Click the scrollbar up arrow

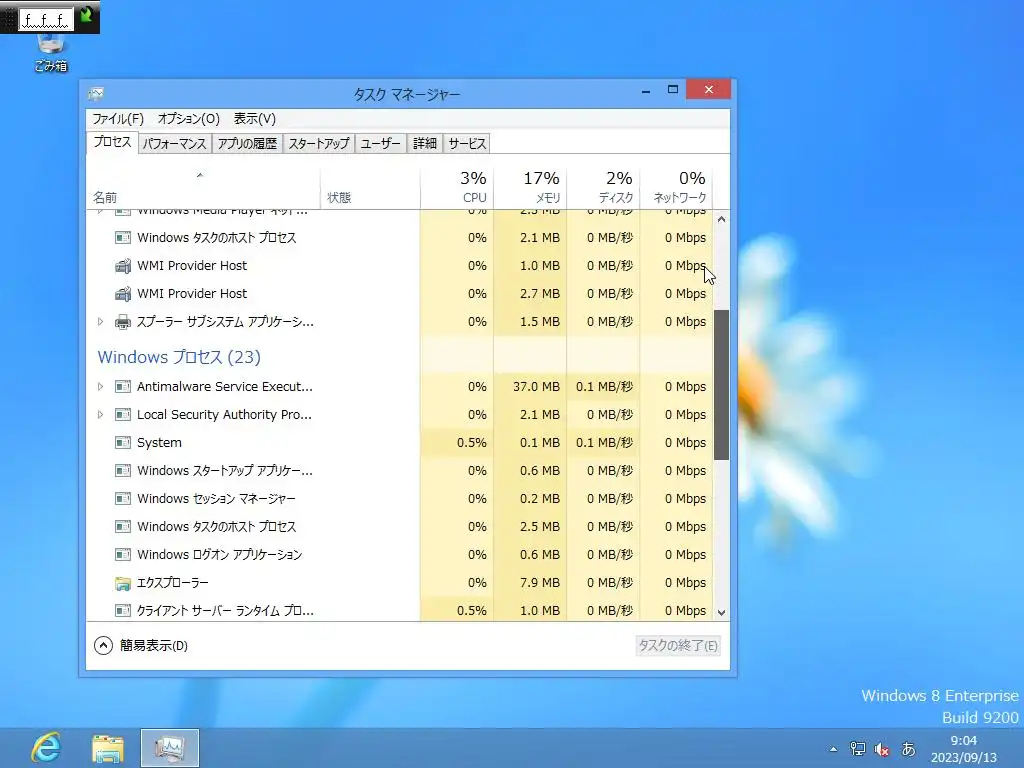pos(721,219)
